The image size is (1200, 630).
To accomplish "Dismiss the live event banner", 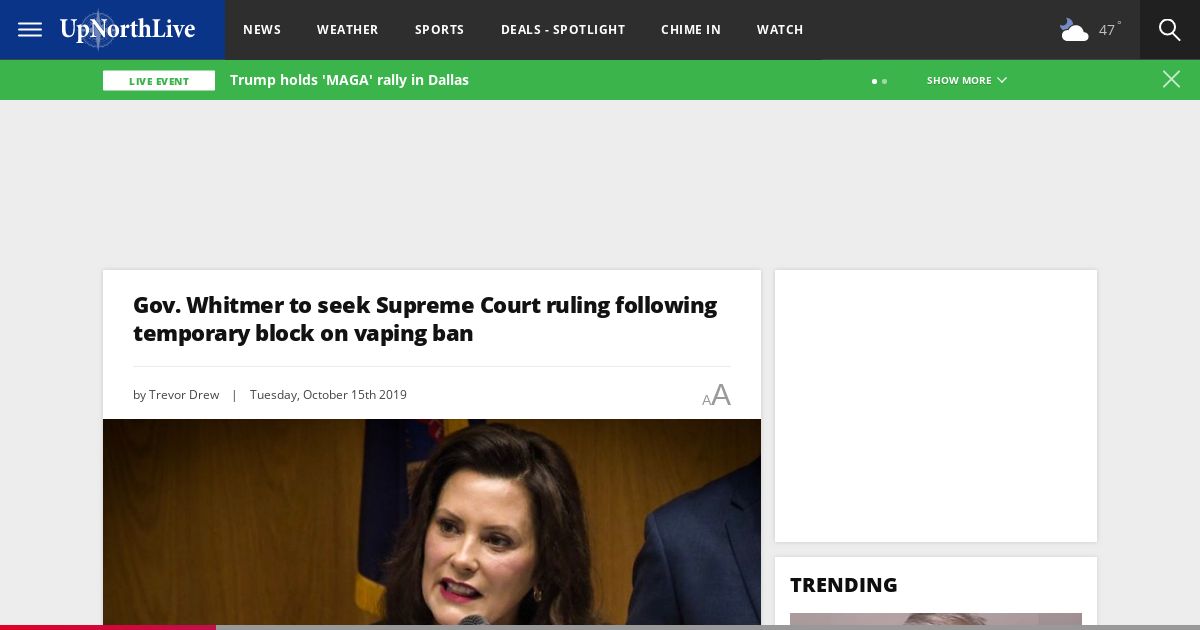I will pos(1171,80).
